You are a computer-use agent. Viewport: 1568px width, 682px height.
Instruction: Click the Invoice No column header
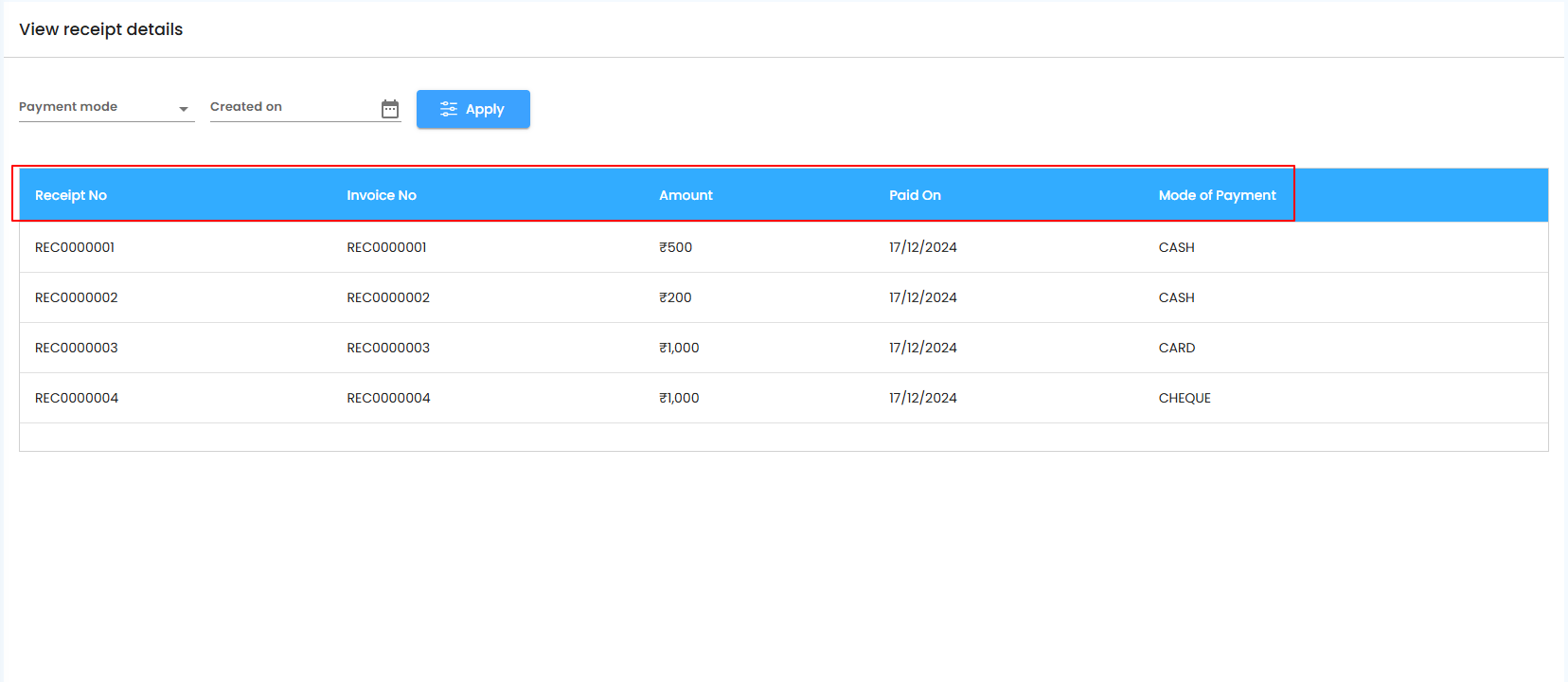click(382, 195)
